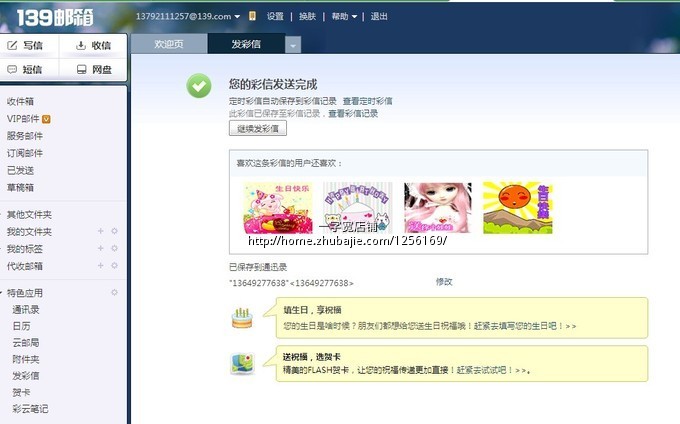Click the plus icon beside 我的文件夹
The image size is (680, 424).
[x=101, y=231]
